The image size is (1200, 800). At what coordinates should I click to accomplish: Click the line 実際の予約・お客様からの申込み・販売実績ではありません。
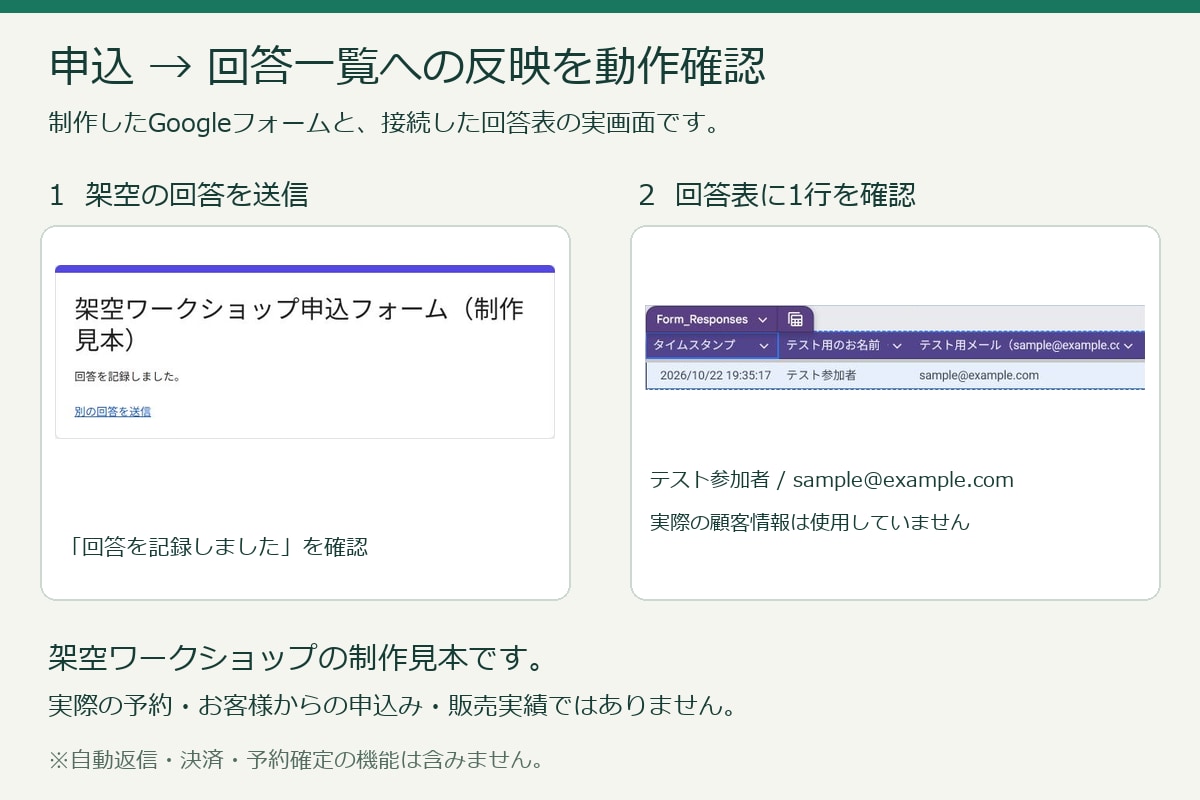[393, 706]
